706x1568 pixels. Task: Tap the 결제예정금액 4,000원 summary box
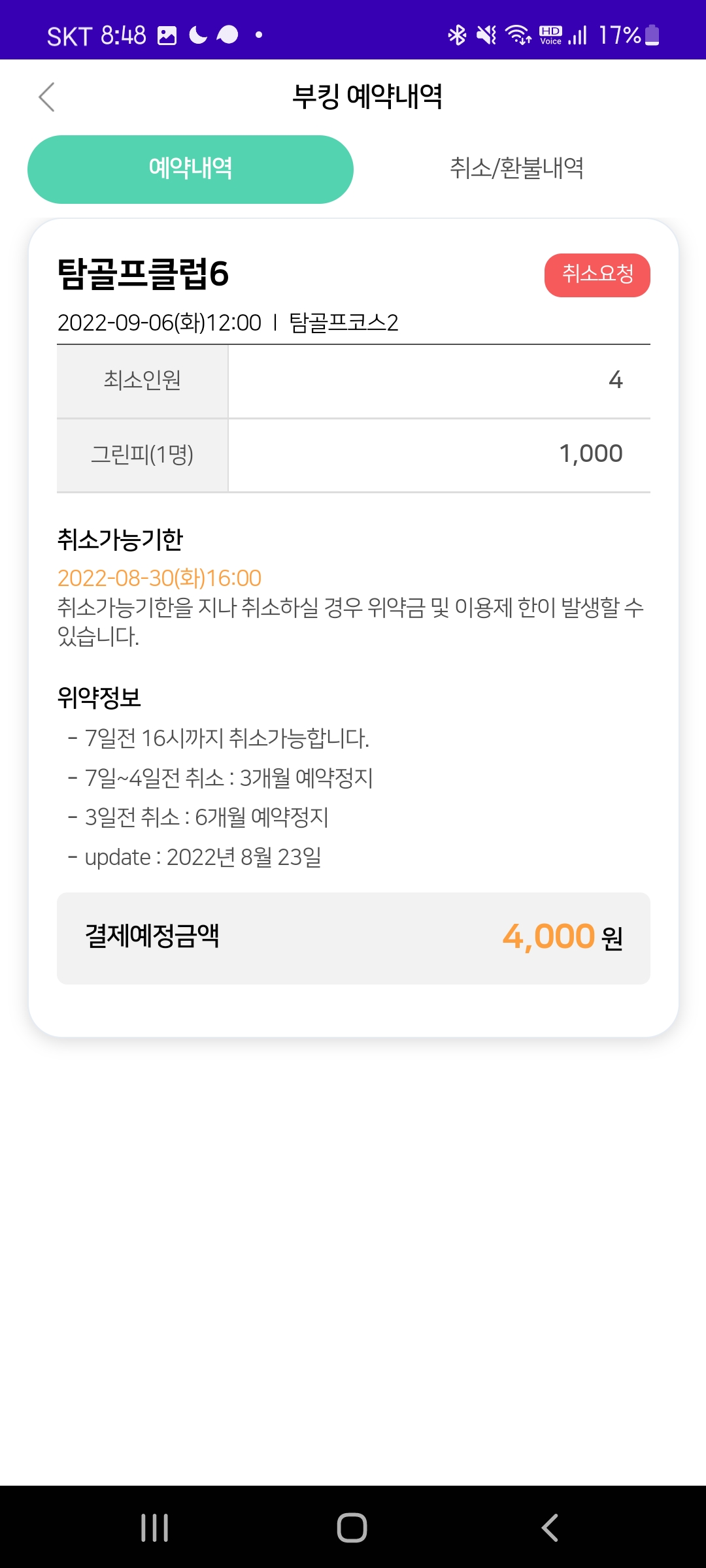tap(353, 938)
